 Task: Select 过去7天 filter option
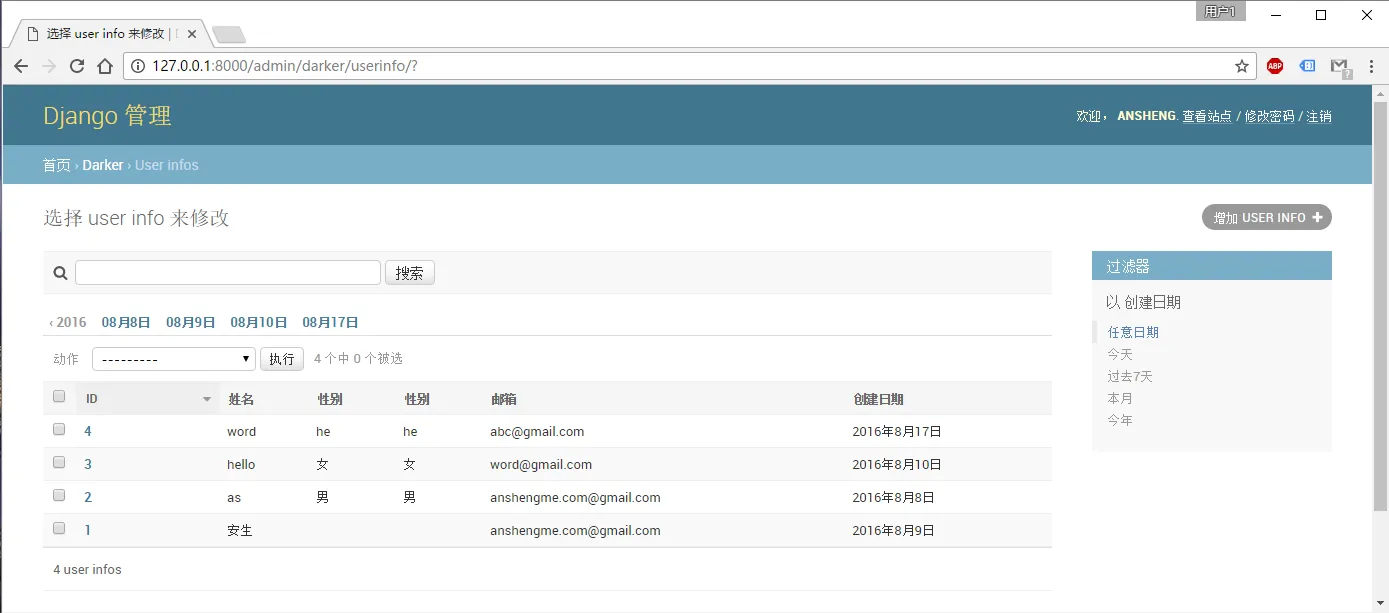(1130, 376)
